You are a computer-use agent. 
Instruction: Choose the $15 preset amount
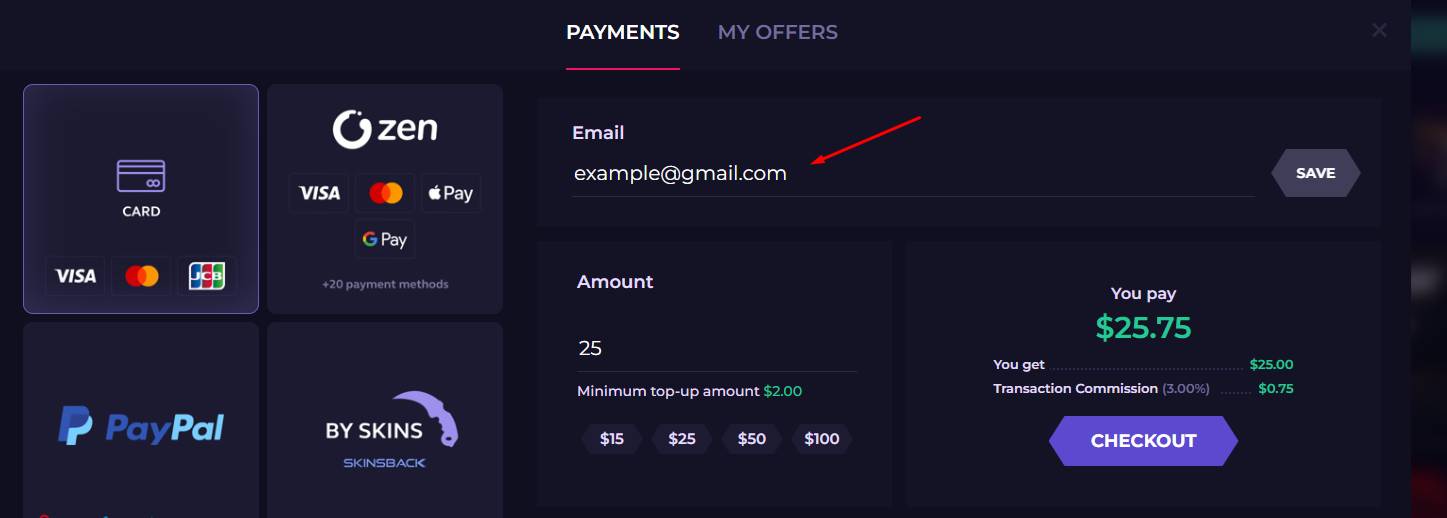(612, 439)
